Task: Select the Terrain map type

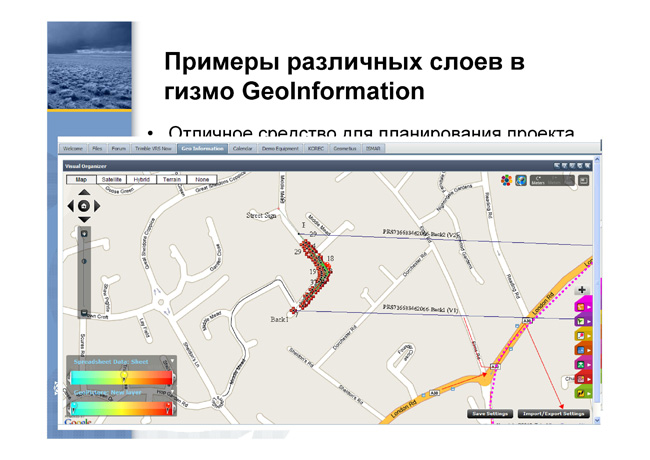Action: 172,179
